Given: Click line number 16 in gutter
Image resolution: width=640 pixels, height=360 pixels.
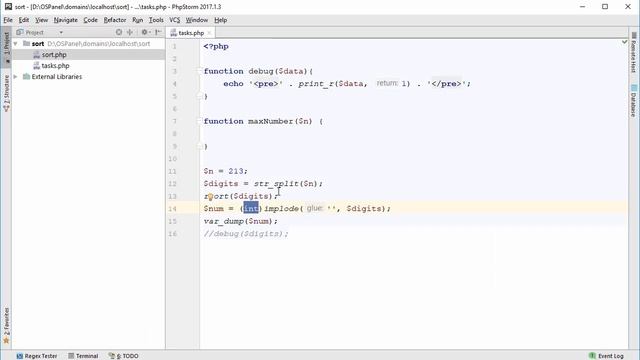Looking at the screenshot, I should pyautogui.click(x=173, y=234).
